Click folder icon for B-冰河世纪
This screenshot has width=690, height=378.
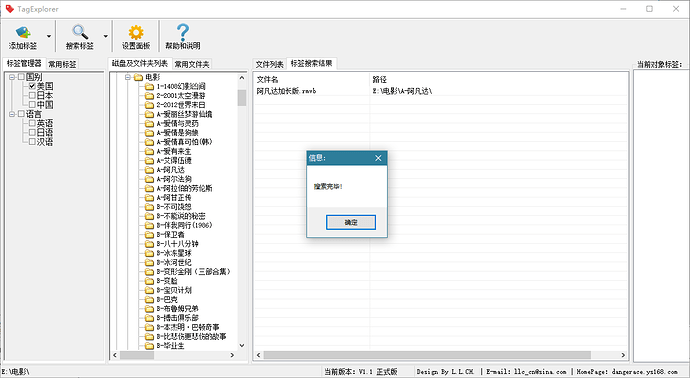click(x=150, y=262)
